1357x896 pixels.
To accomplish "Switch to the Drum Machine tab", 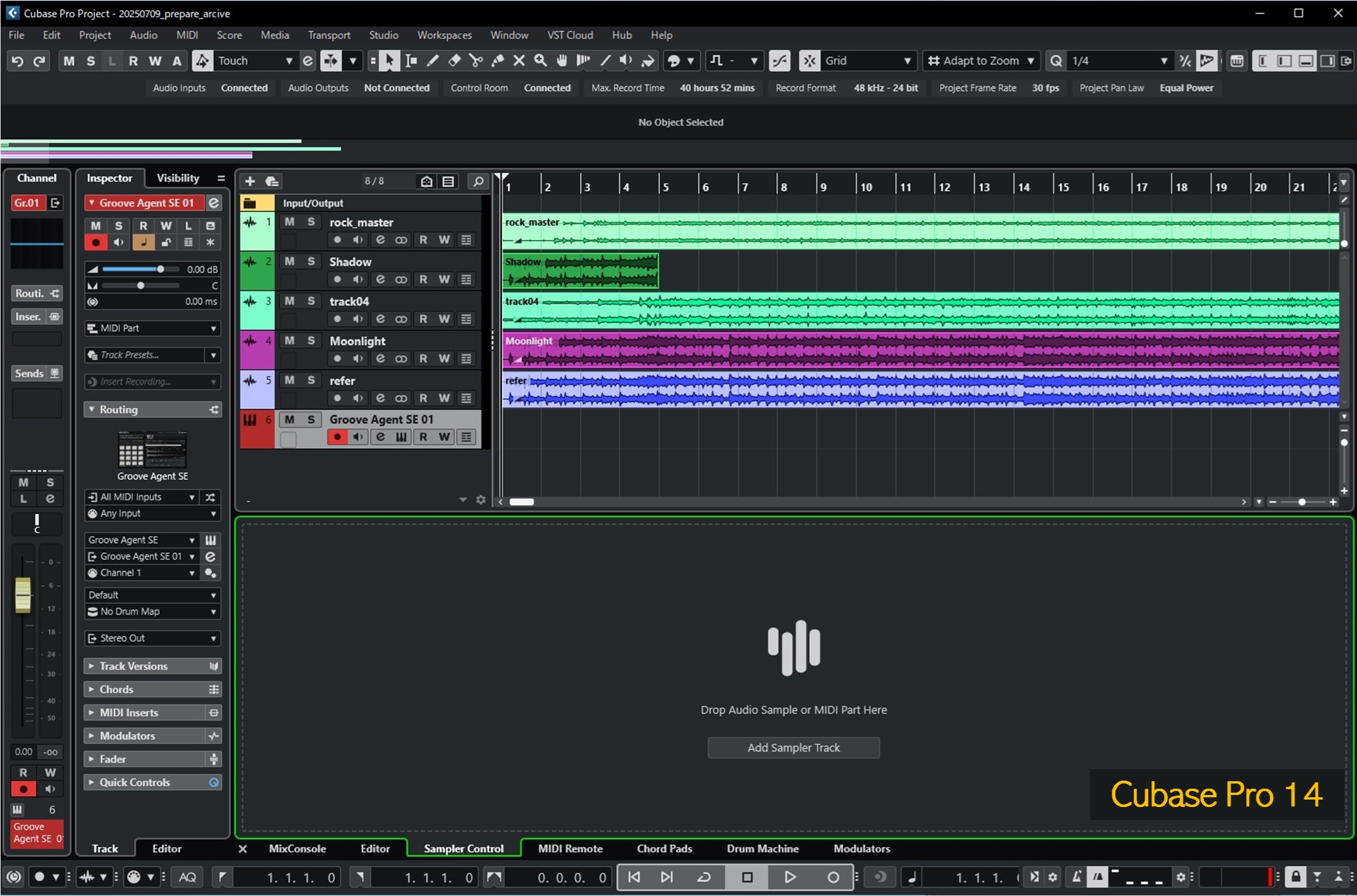I will click(762, 849).
